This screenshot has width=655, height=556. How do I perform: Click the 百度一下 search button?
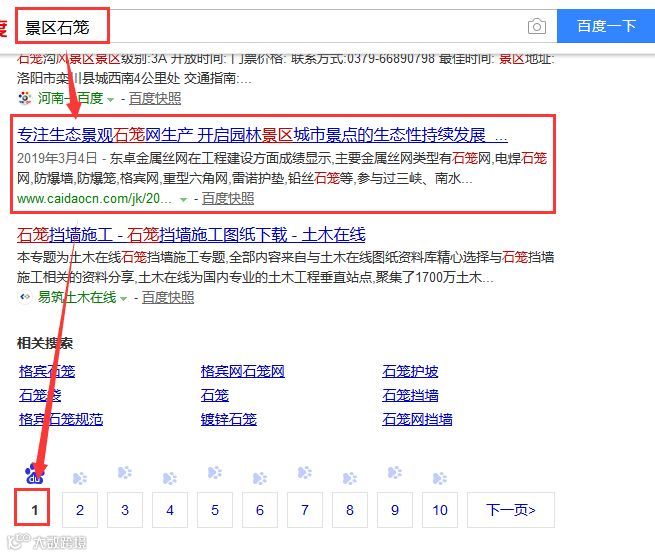606,26
